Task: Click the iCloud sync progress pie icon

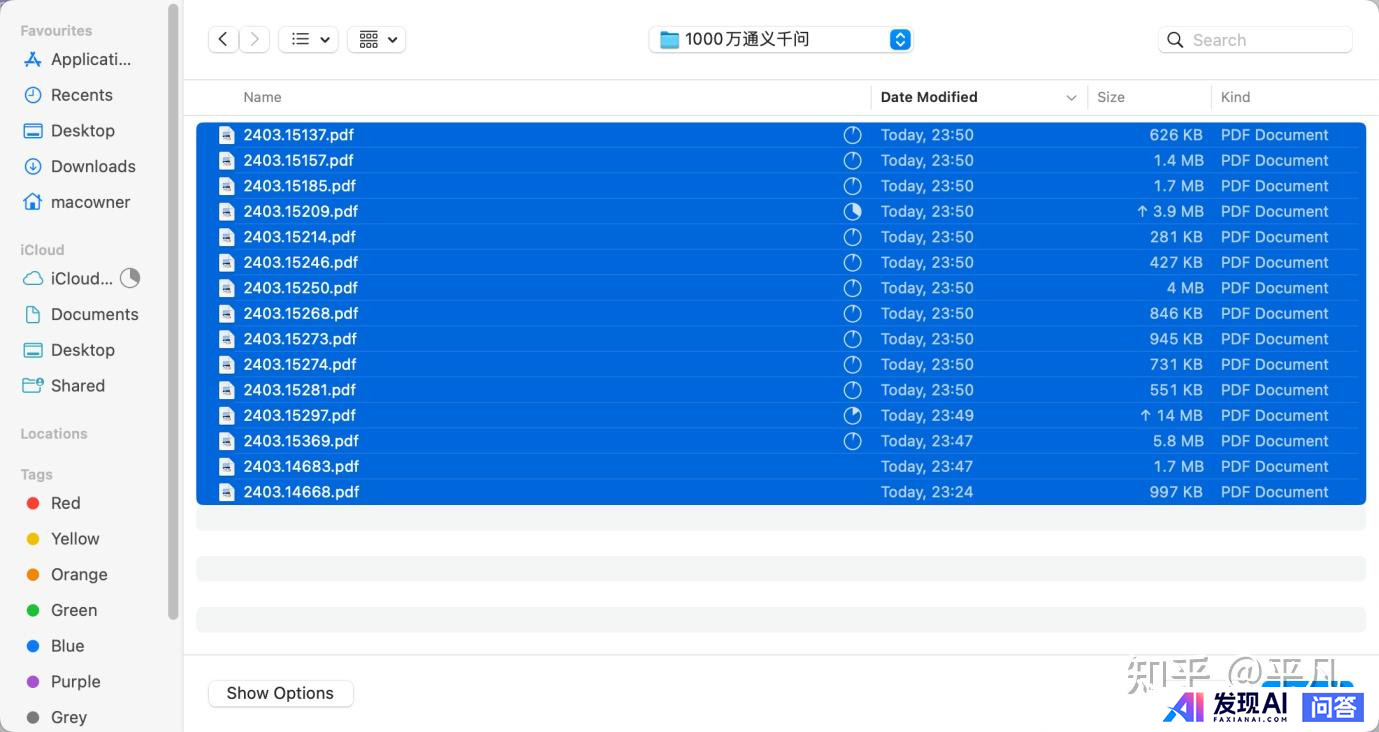Action: [x=130, y=278]
